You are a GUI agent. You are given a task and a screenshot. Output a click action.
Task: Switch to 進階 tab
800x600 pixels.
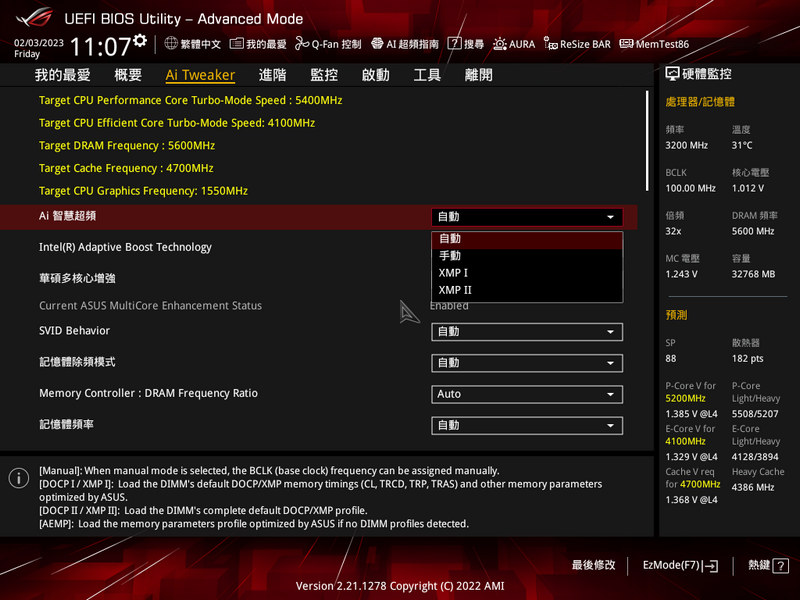pos(272,75)
